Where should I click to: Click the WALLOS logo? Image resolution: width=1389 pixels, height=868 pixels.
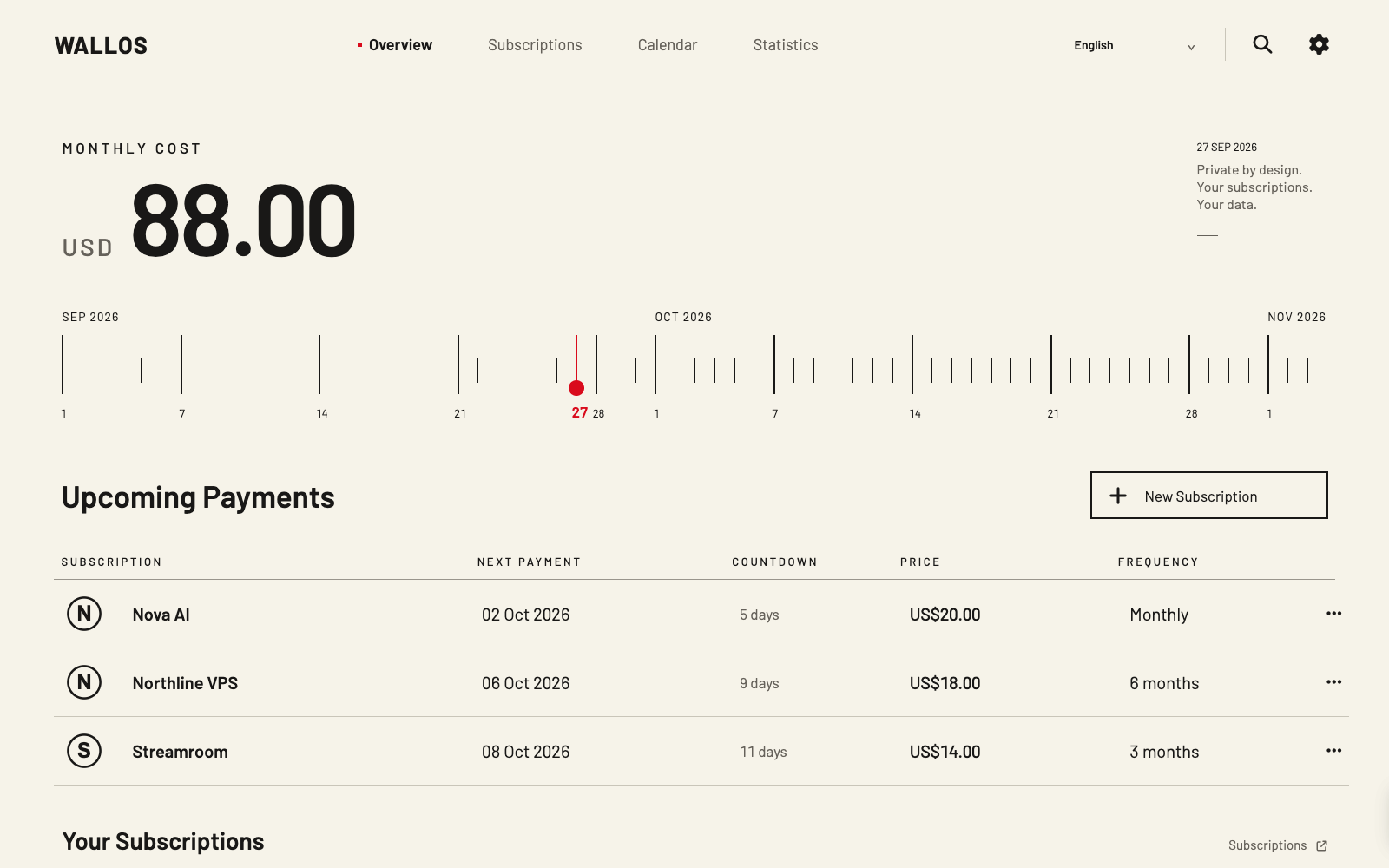point(101,46)
